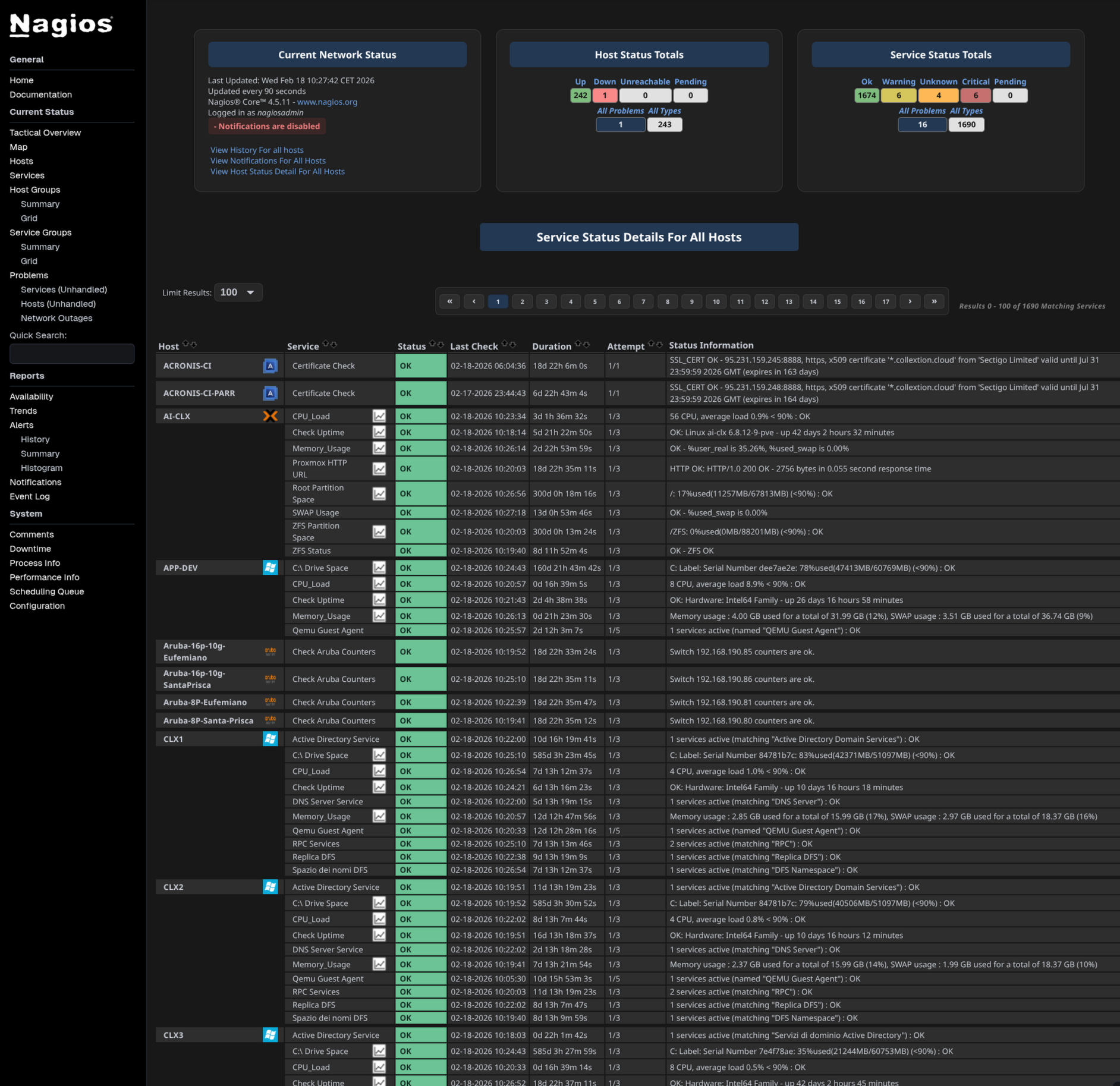Viewport: 1120px width, 1086px height.
Task: Click the red Down host count badge
Action: click(605, 95)
